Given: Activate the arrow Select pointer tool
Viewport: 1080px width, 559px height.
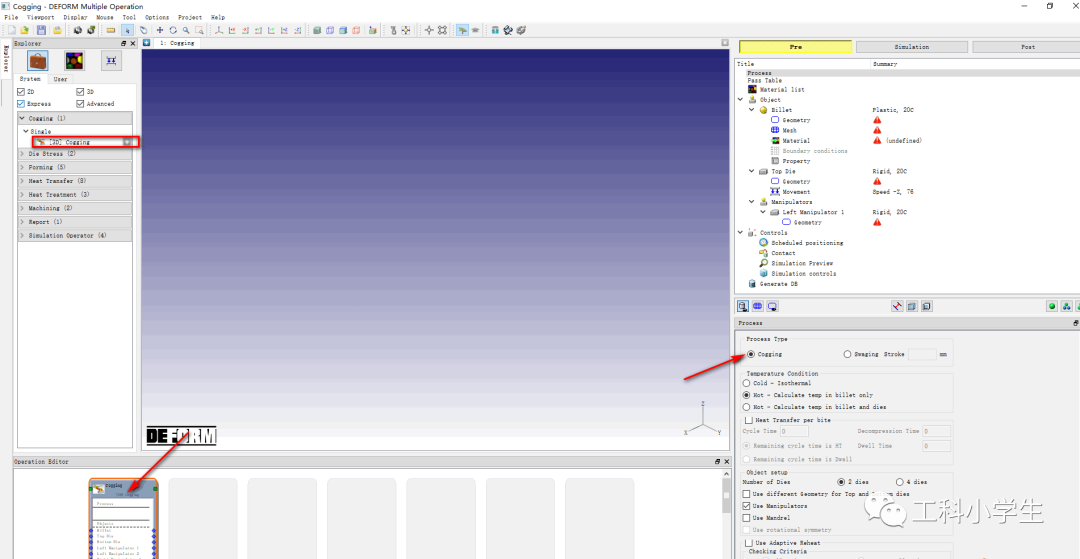Looking at the screenshot, I should click(x=127, y=30).
